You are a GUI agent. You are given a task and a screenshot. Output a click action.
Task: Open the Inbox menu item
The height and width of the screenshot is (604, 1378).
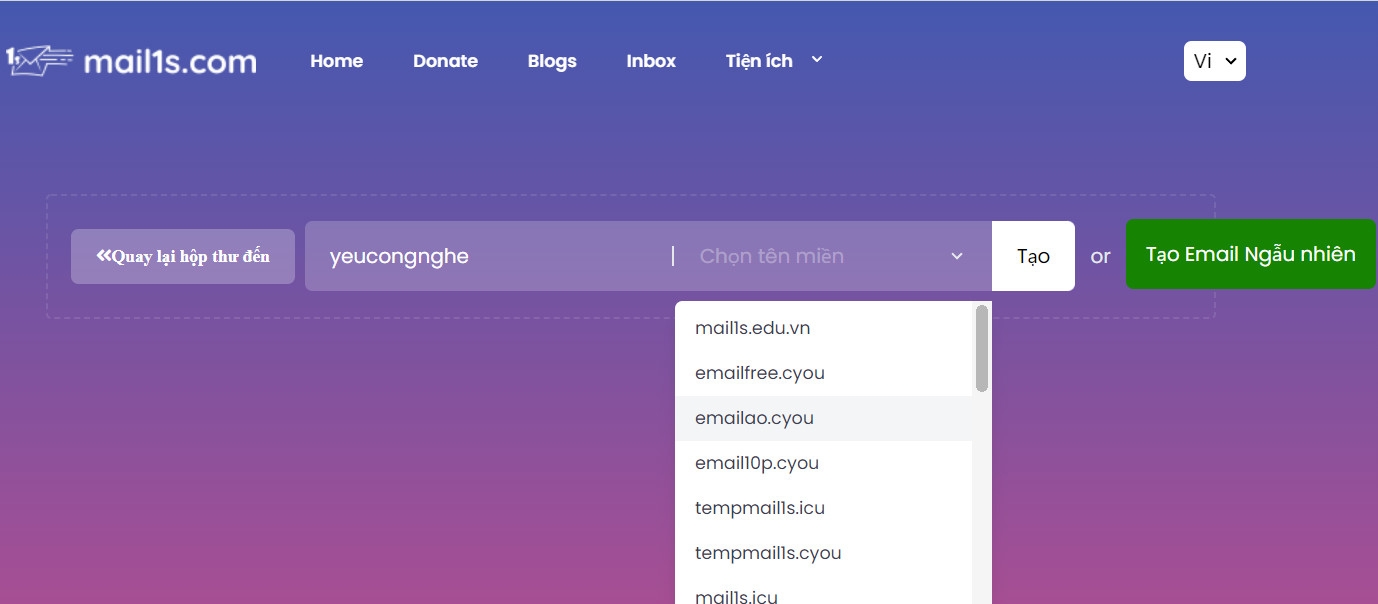pos(650,60)
